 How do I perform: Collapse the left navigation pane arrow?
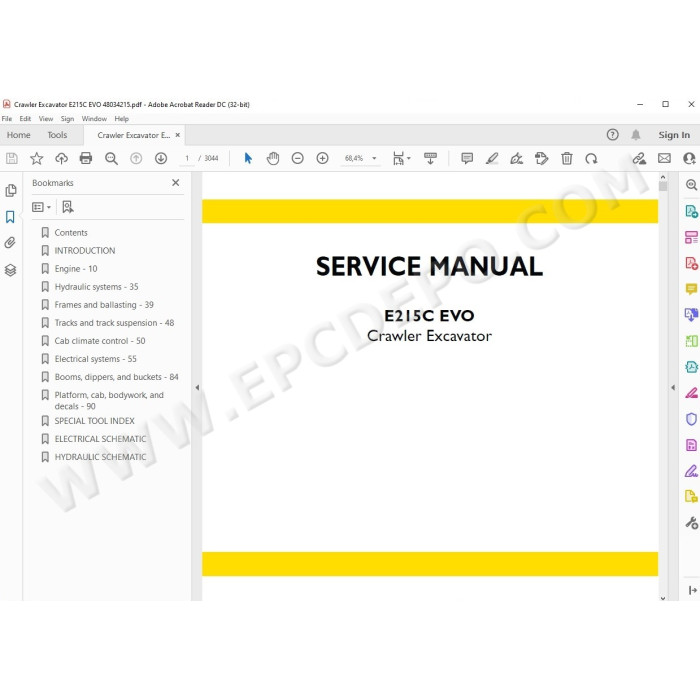point(197,388)
